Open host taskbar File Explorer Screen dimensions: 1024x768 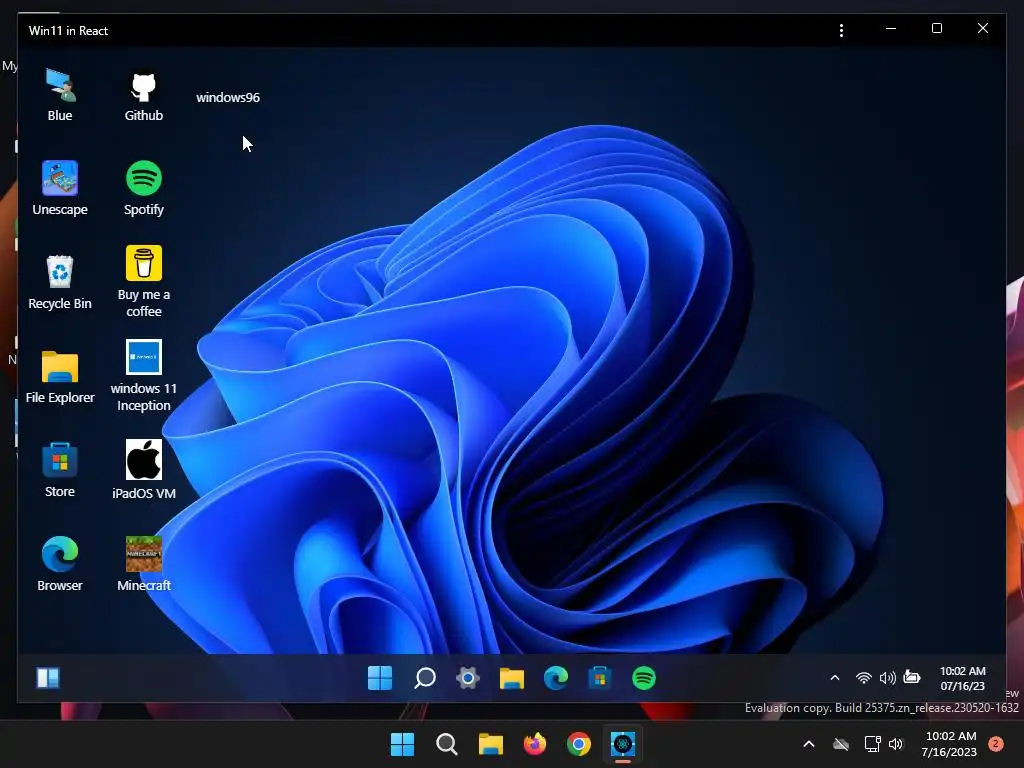(x=490, y=744)
